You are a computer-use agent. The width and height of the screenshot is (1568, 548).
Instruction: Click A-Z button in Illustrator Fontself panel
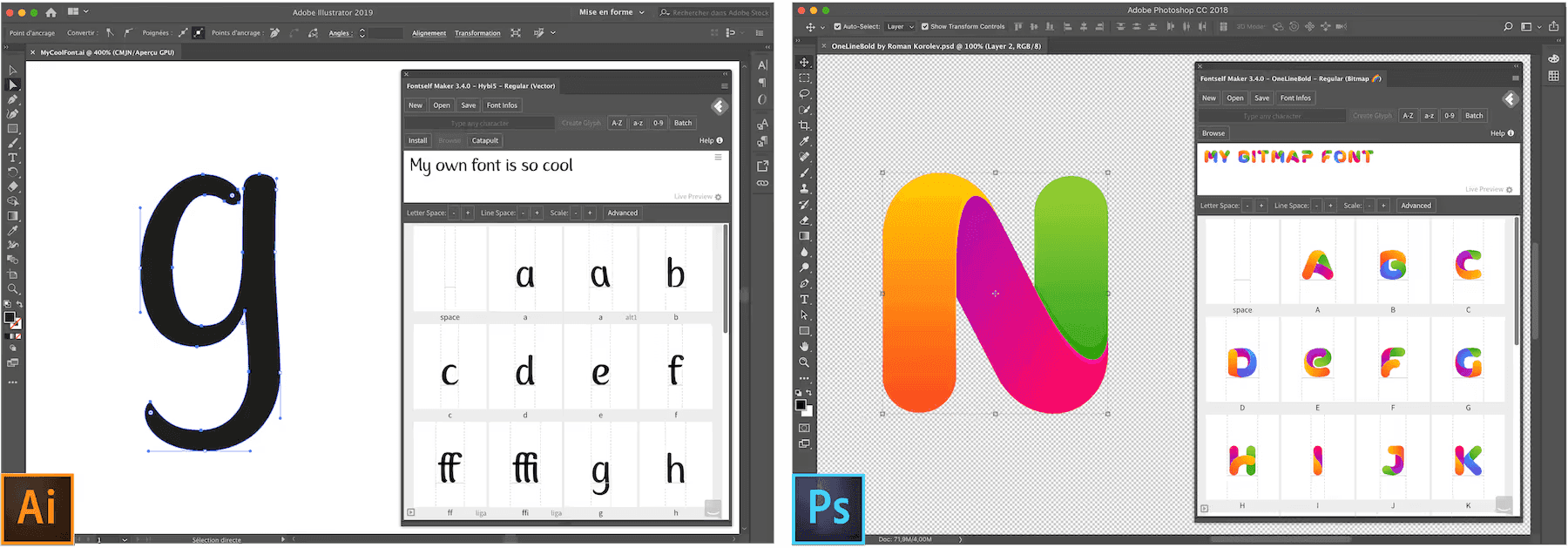pos(617,123)
